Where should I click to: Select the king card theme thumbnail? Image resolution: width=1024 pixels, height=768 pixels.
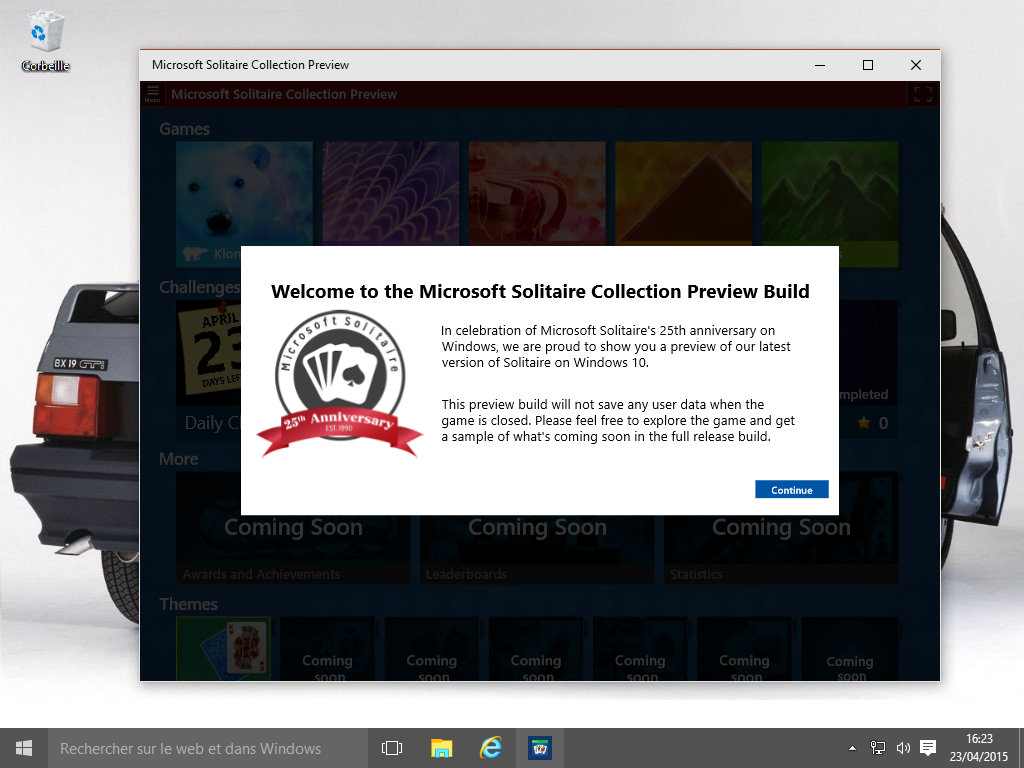point(223,648)
